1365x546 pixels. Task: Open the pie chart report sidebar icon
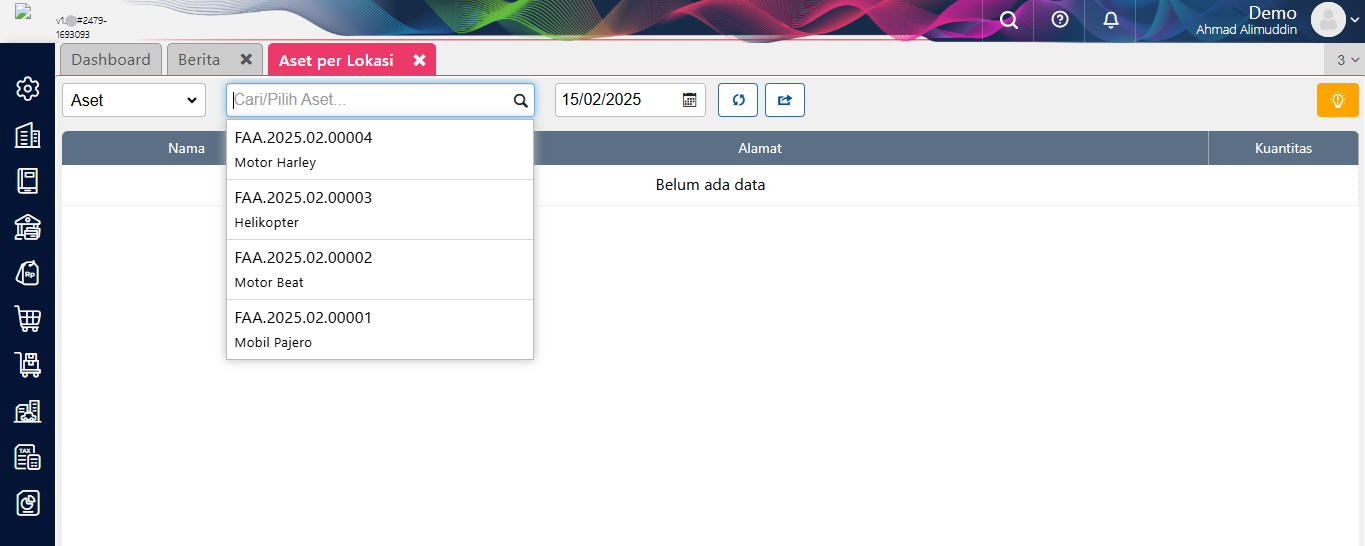coord(28,503)
